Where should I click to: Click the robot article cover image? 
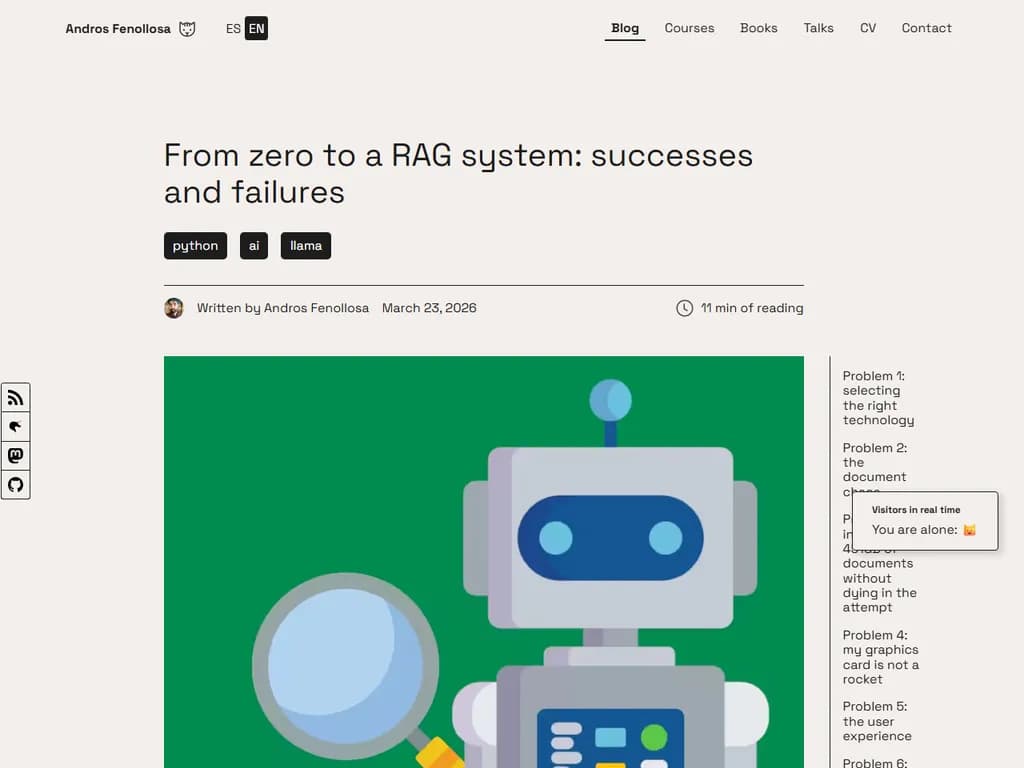pyautogui.click(x=483, y=560)
